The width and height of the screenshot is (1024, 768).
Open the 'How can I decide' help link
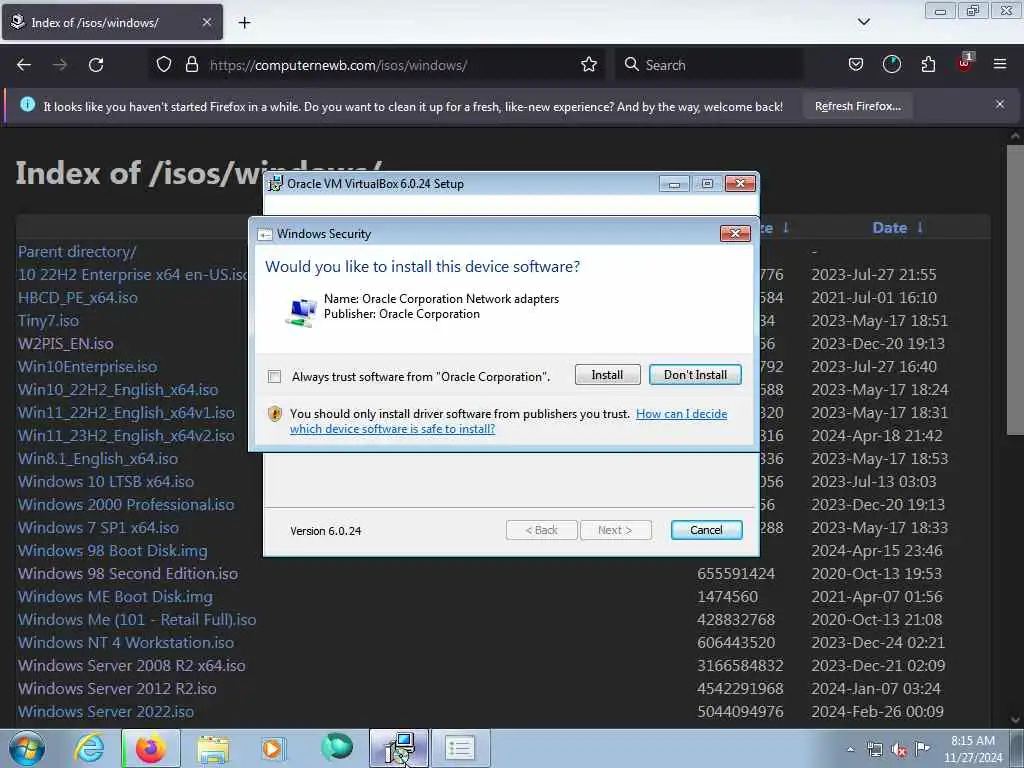click(x=508, y=421)
